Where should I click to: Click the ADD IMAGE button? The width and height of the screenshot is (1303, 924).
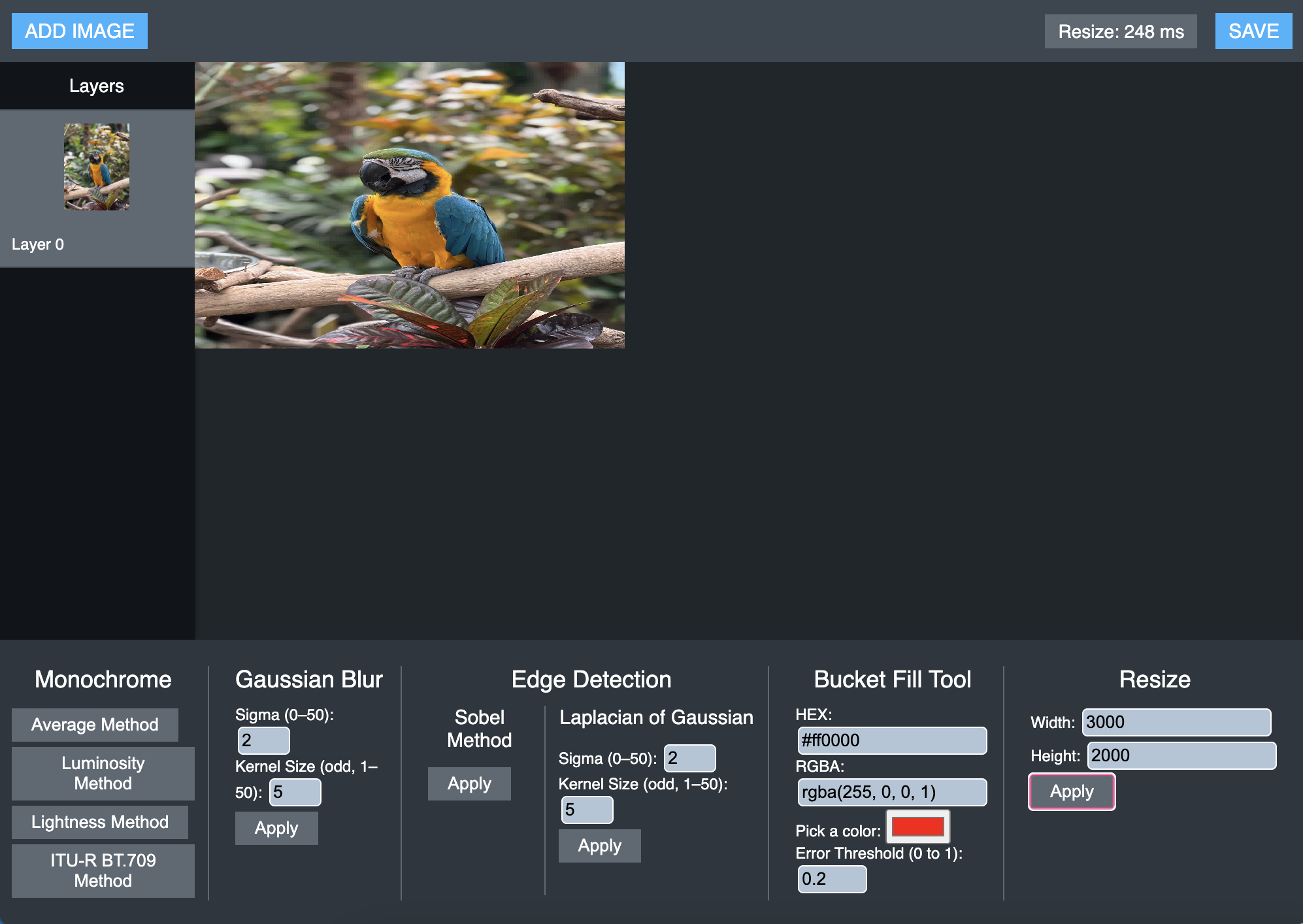tap(79, 31)
